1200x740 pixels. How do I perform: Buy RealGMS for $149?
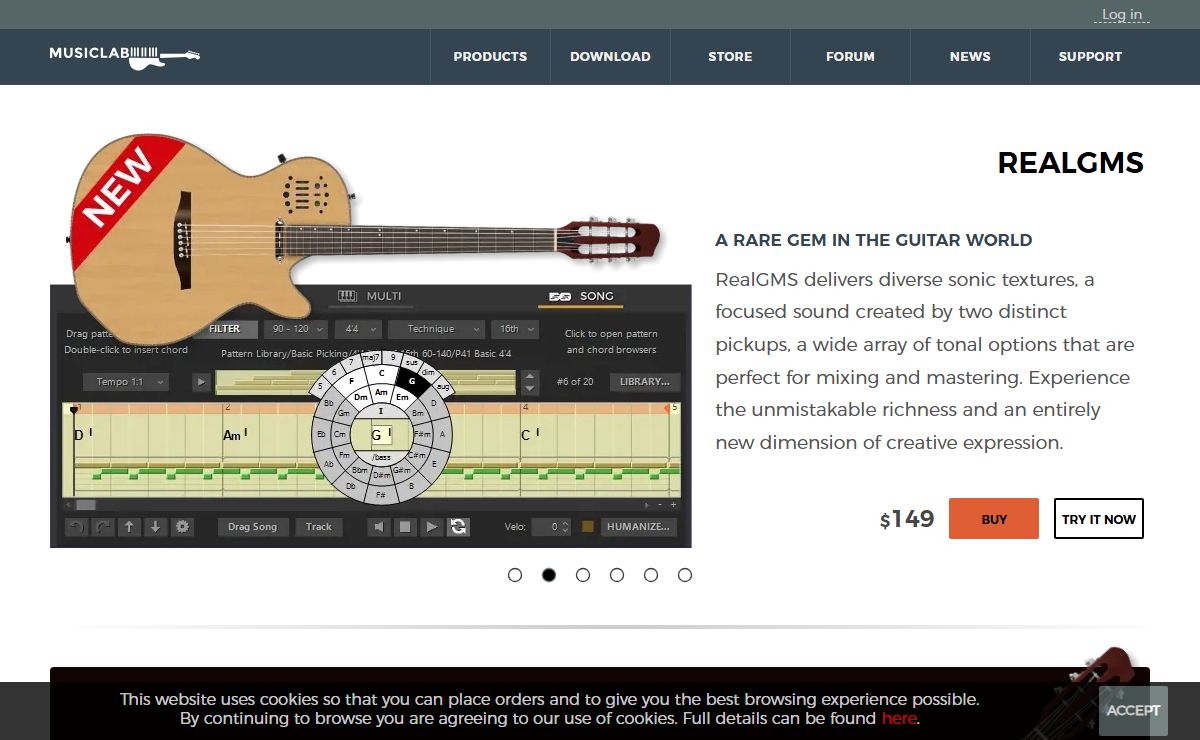[x=994, y=519]
